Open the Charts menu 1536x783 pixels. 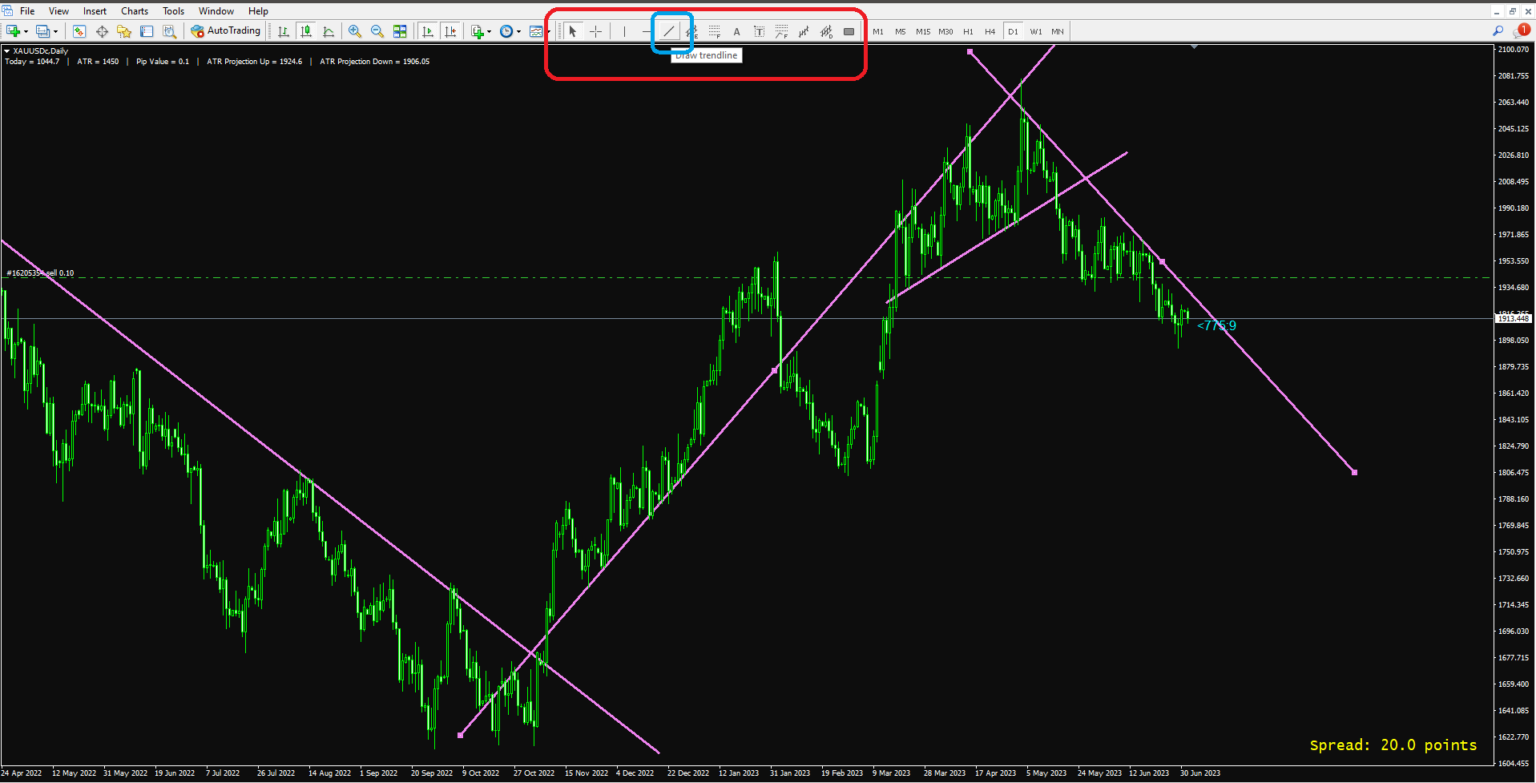click(133, 11)
